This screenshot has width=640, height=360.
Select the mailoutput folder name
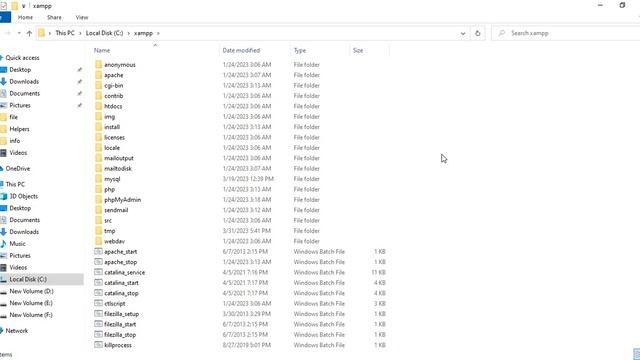(x=119, y=158)
